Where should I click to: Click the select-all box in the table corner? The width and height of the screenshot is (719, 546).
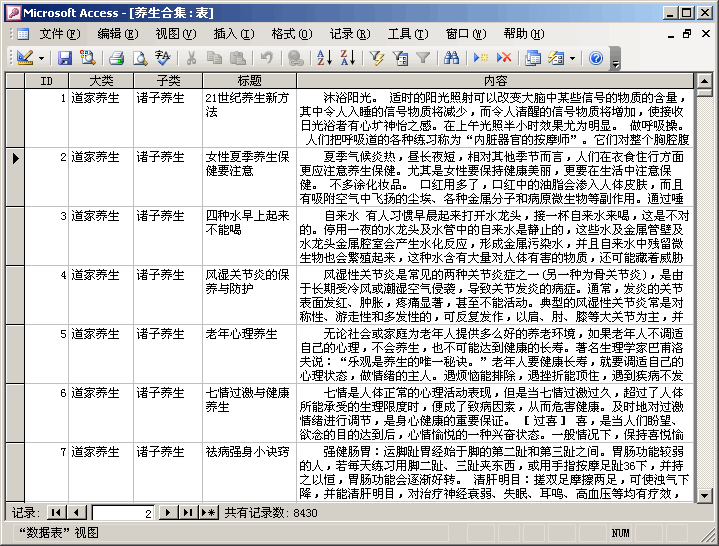[15, 81]
